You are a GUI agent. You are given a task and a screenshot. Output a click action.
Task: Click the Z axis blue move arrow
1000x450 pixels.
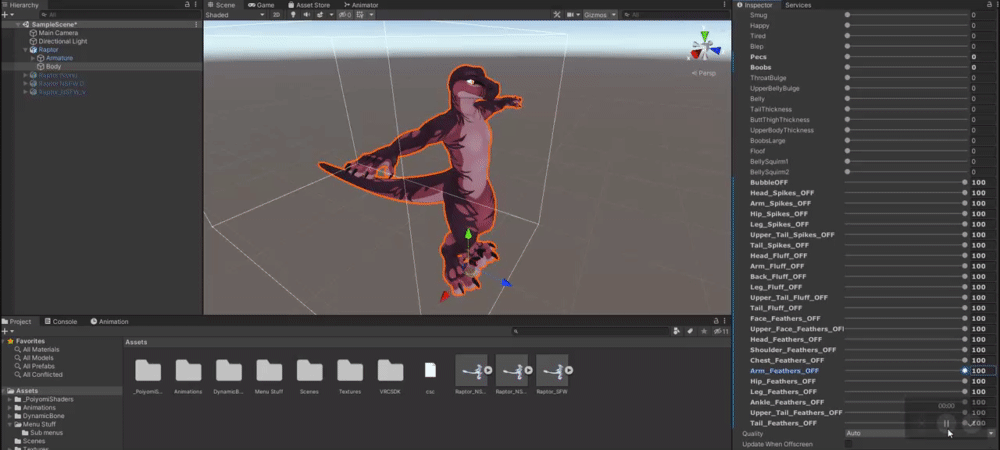tap(506, 282)
